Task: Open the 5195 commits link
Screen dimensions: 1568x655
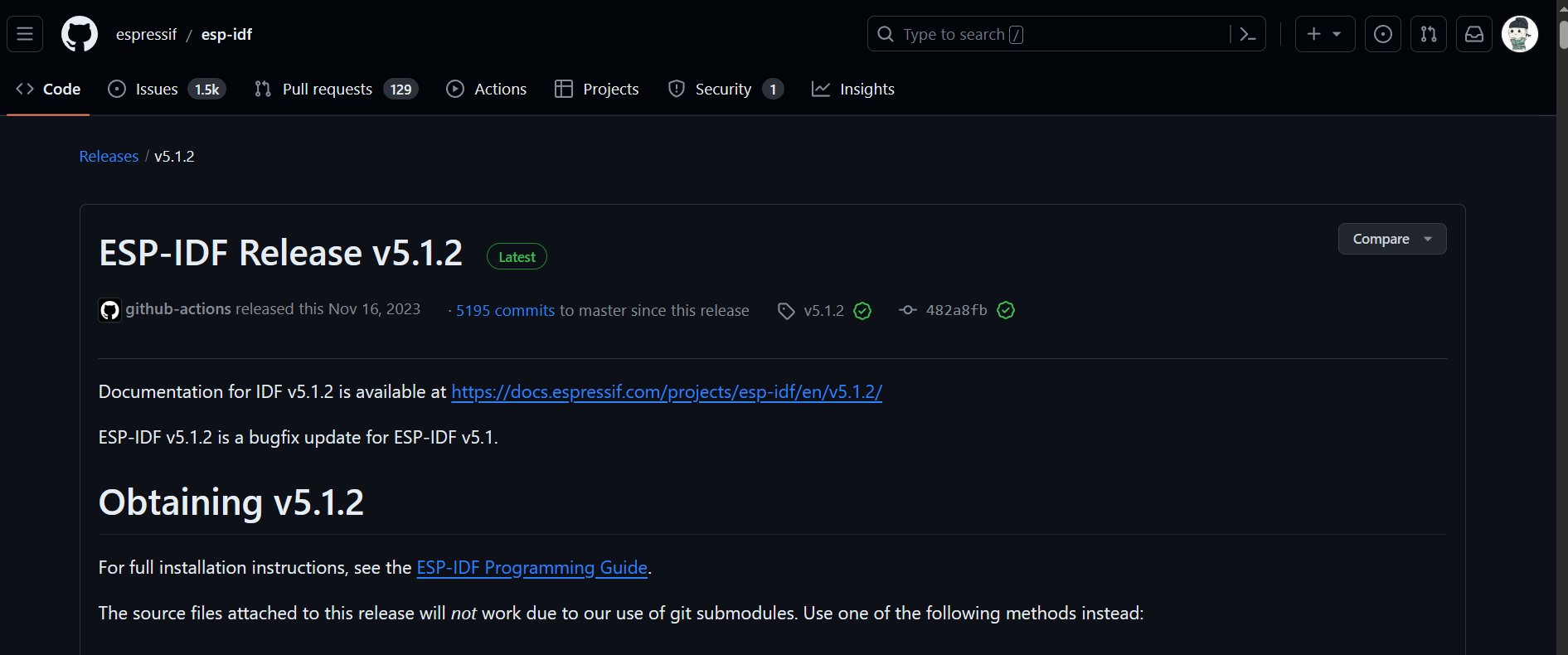Action: click(x=505, y=311)
